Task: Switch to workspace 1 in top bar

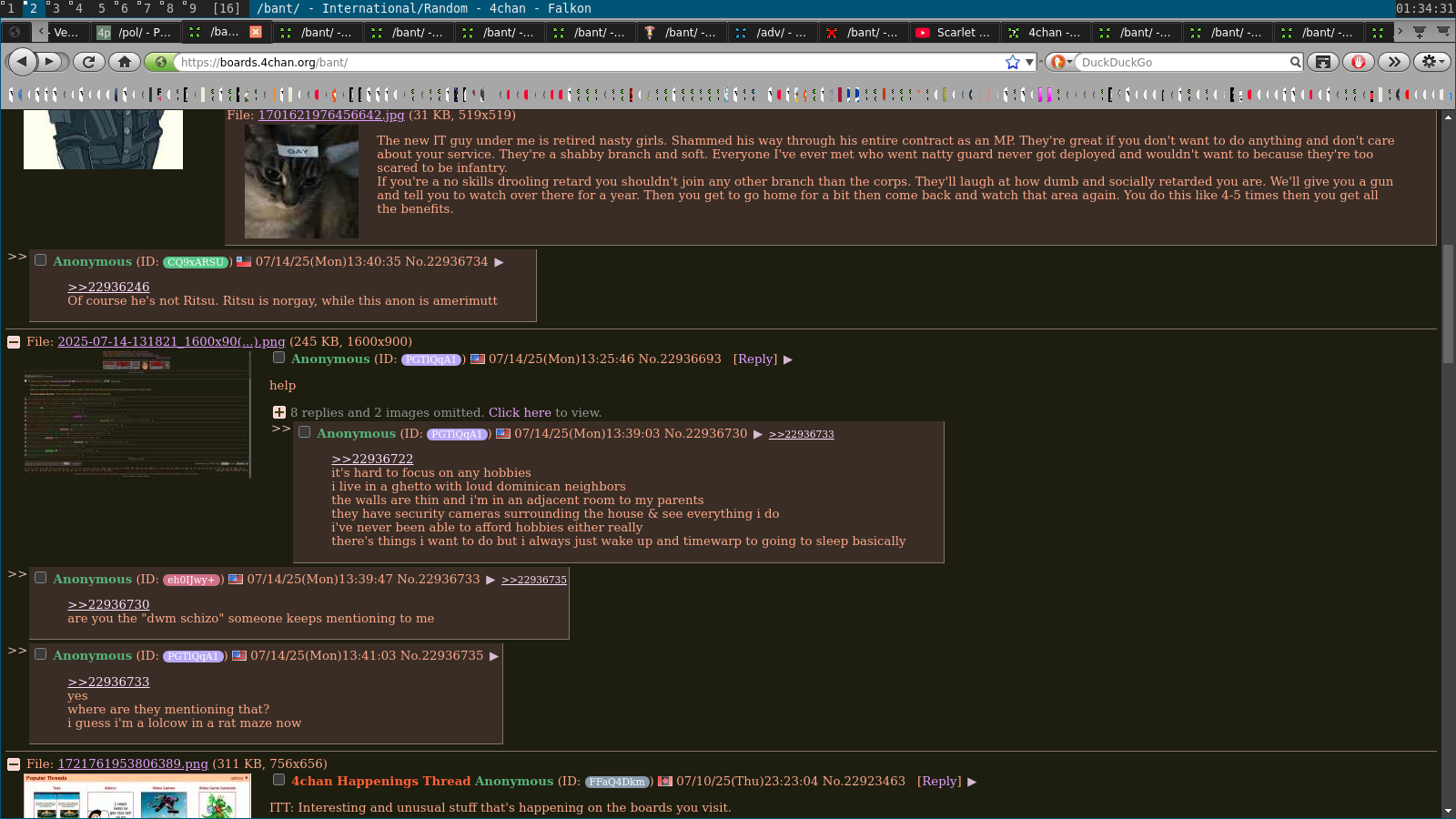Action: tap(11, 8)
